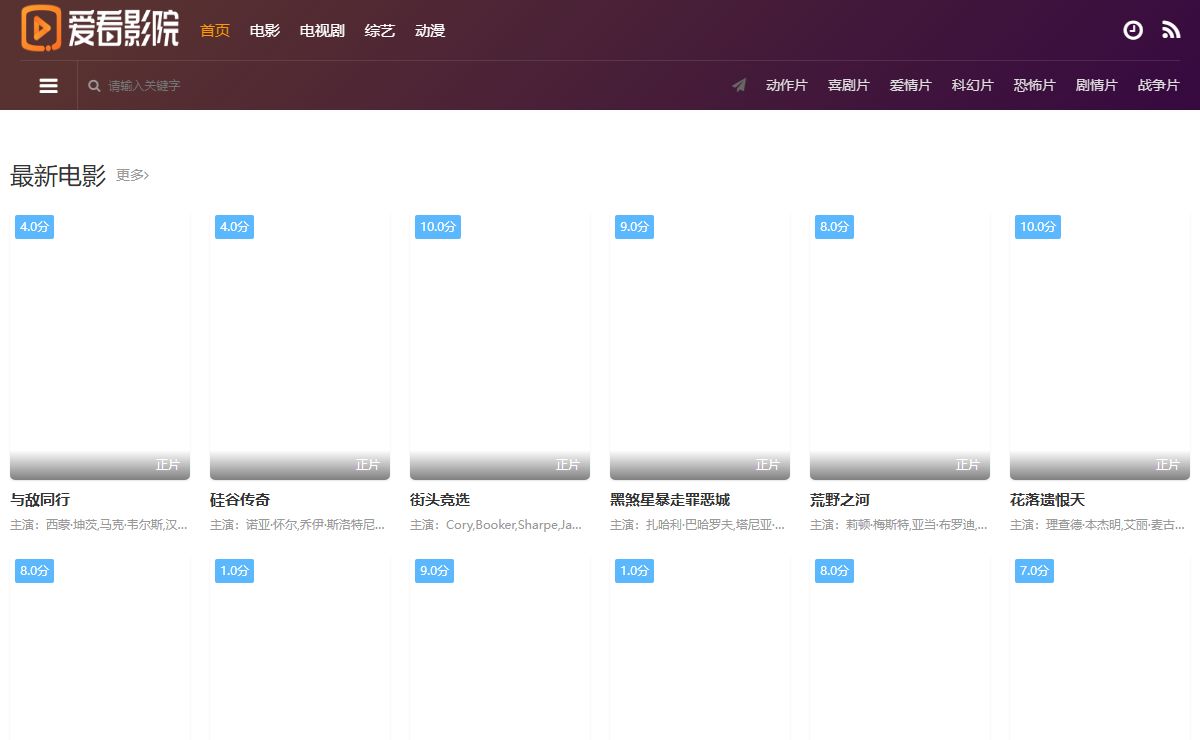Click the 爱看影院 site logo
1200x740 pixels.
(x=100, y=28)
